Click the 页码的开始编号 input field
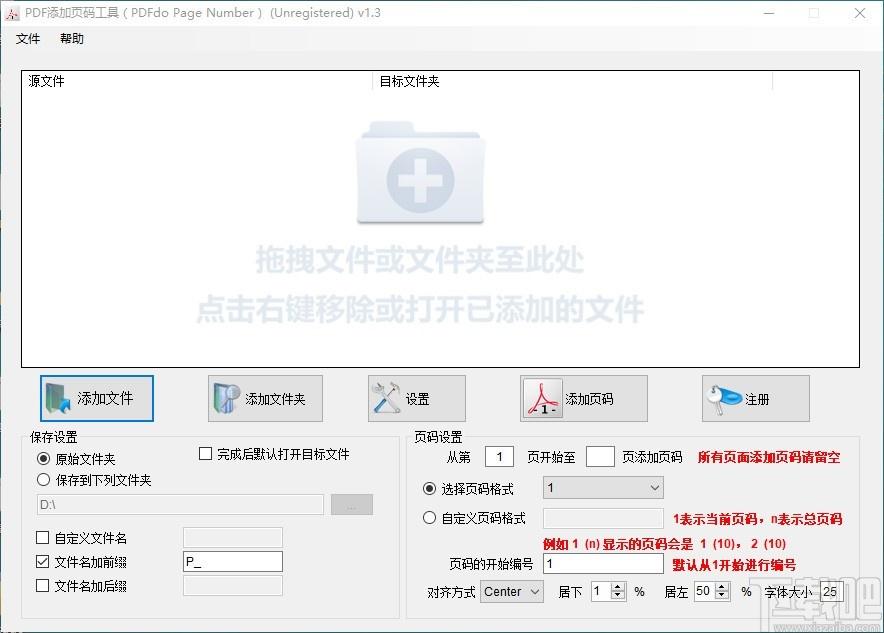The height and width of the screenshot is (633, 884). [603, 564]
